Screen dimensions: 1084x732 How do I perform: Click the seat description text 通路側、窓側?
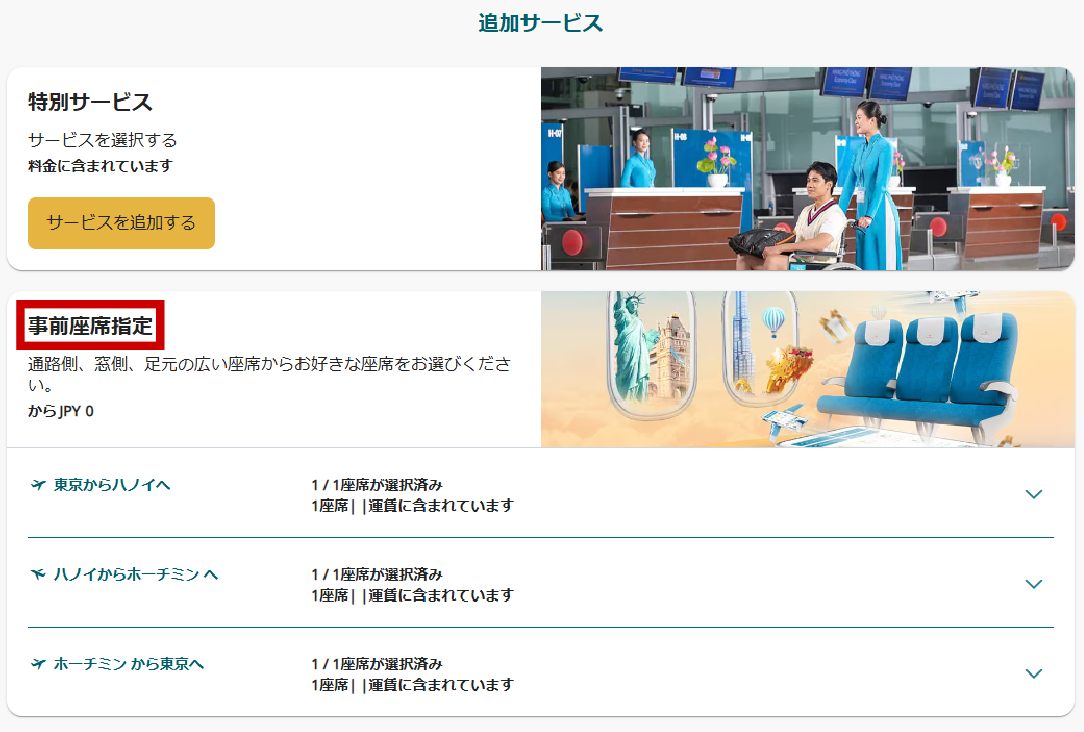click(270, 374)
